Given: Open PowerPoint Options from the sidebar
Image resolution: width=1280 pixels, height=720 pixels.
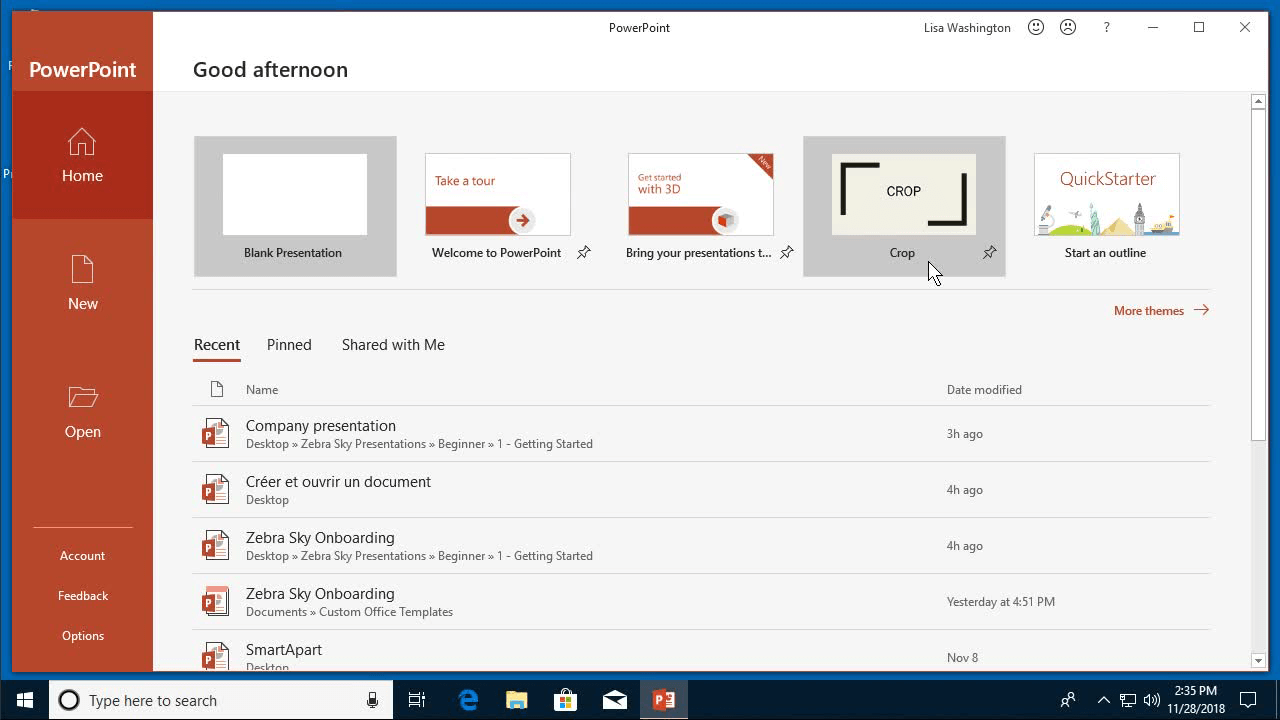Looking at the screenshot, I should pyautogui.click(x=82, y=635).
